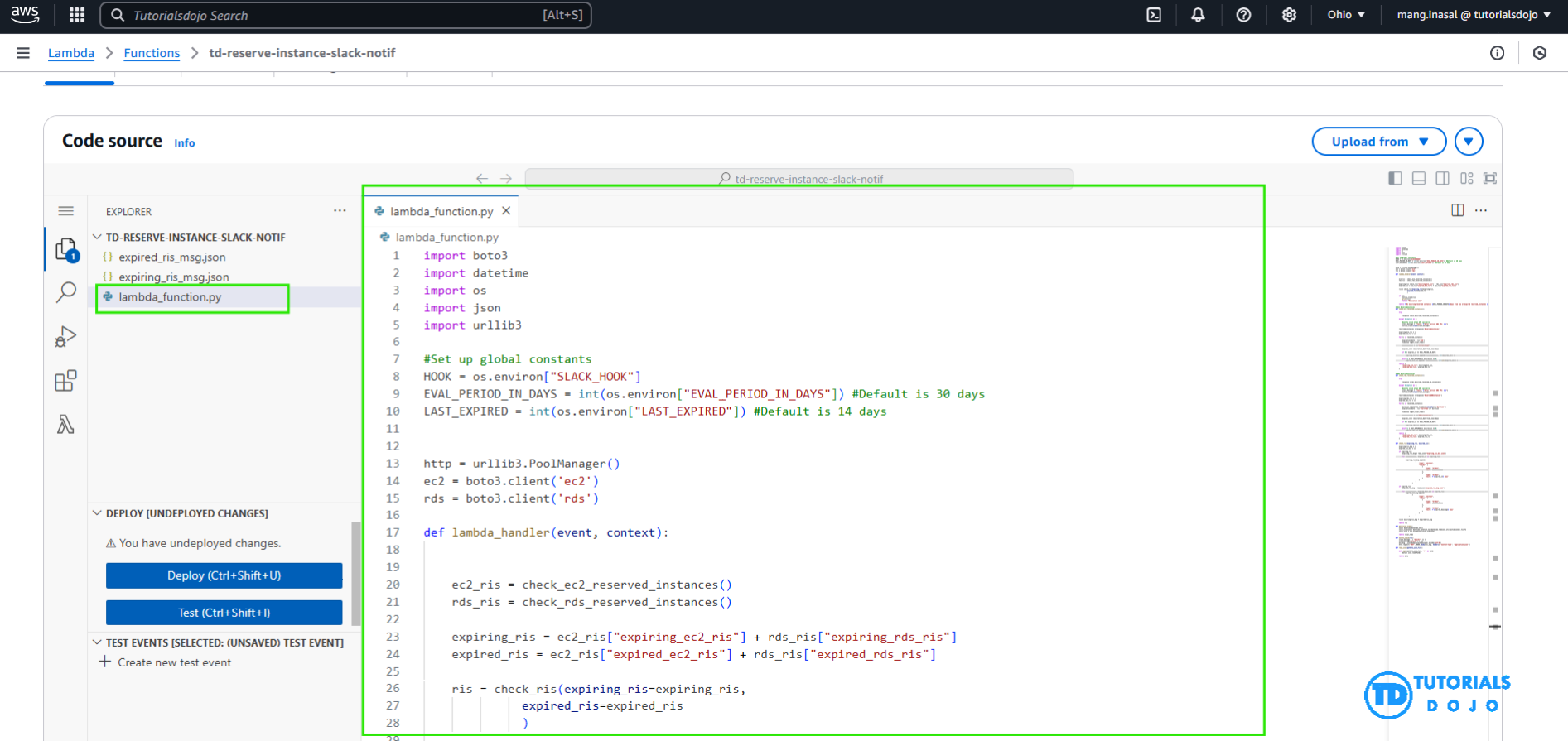Go to the Lambda breadcrumb link
The image size is (1568, 741).
click(x=71, y=53)
